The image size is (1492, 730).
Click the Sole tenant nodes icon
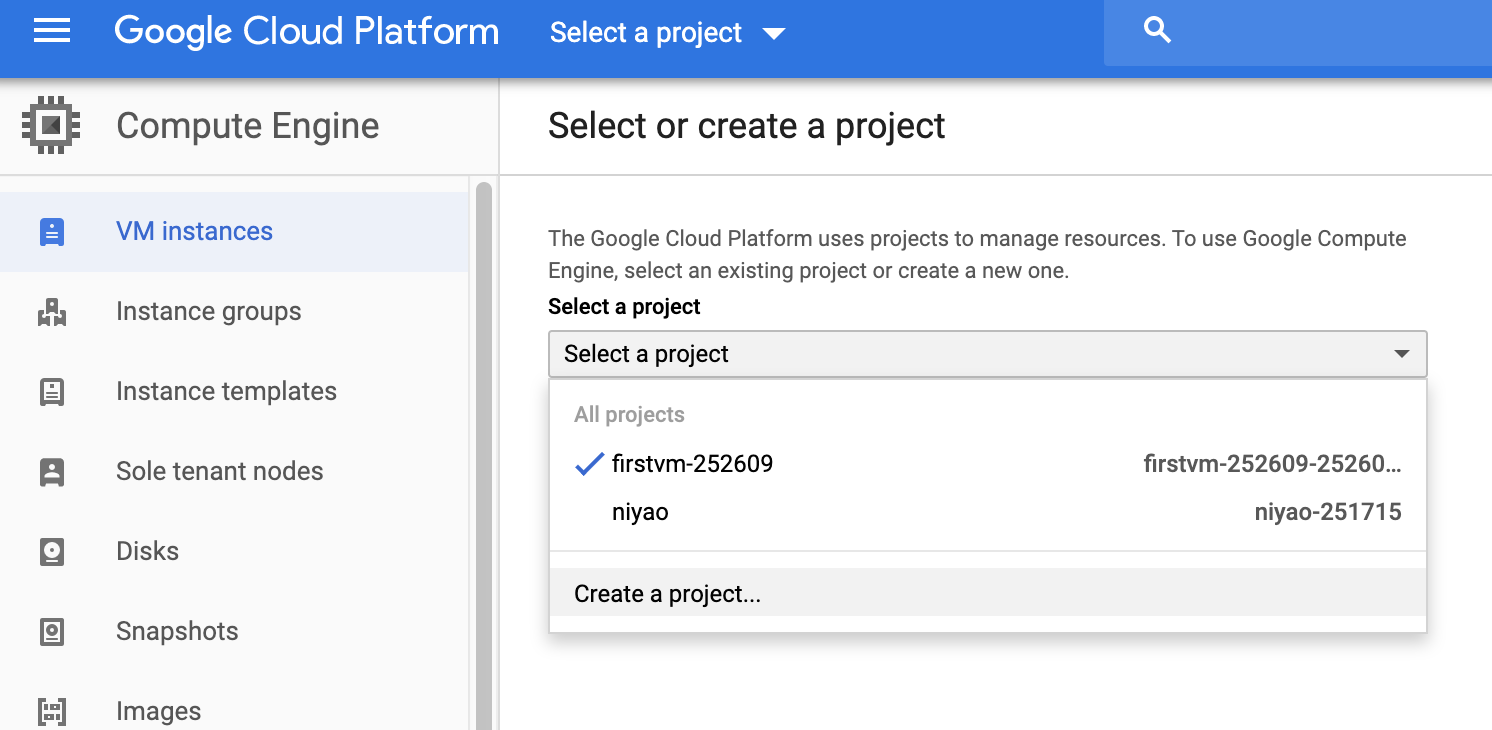pos(51,472)
